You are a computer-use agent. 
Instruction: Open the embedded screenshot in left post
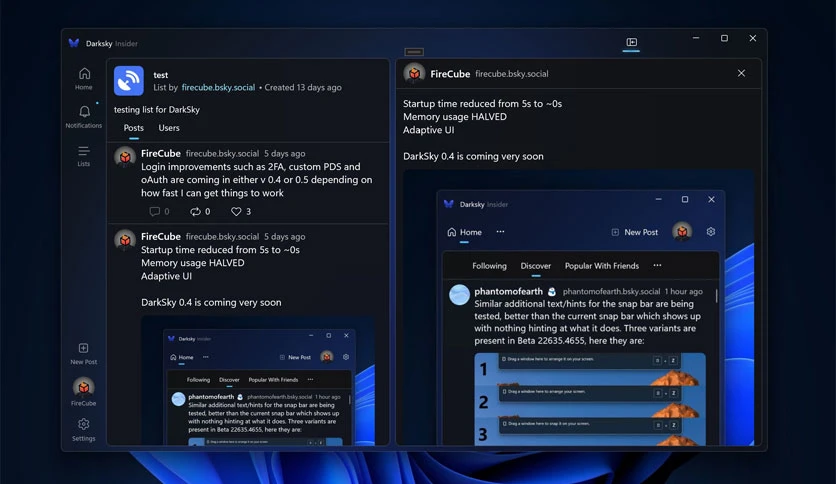tap(258, 381)
